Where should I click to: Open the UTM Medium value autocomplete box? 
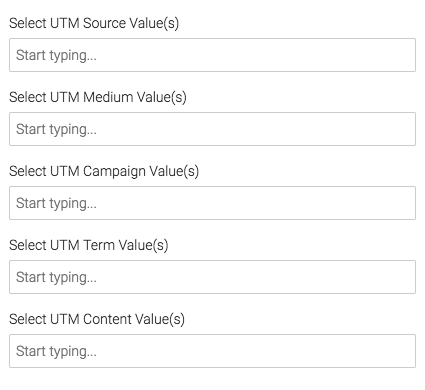(x=212, y=129)
